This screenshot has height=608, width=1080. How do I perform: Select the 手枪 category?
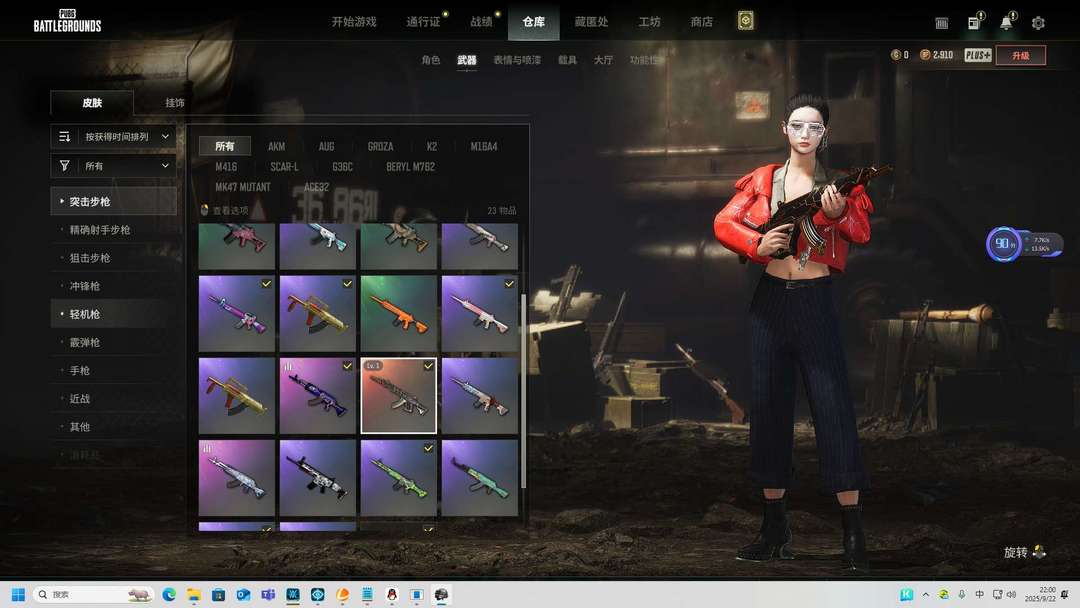coord(80,370)
